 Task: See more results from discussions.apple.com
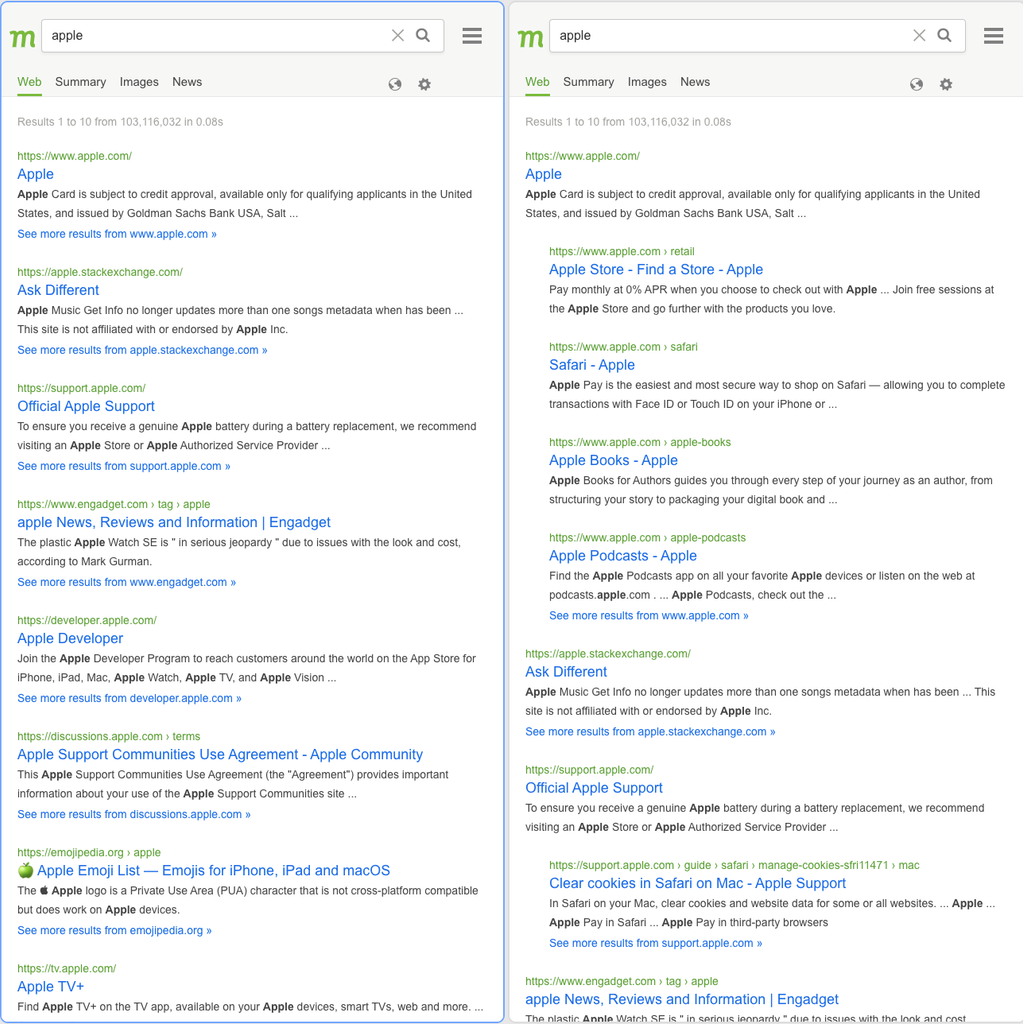point(134,815)
